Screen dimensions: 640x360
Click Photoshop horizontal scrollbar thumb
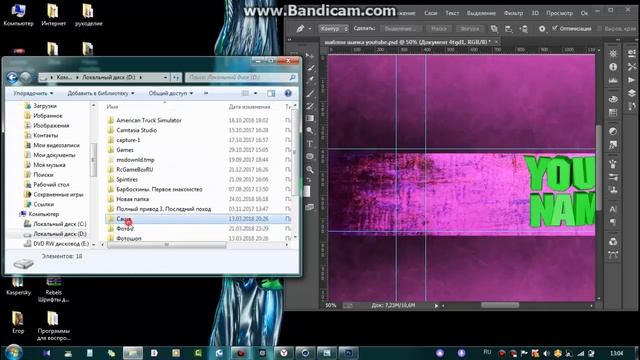500,305
